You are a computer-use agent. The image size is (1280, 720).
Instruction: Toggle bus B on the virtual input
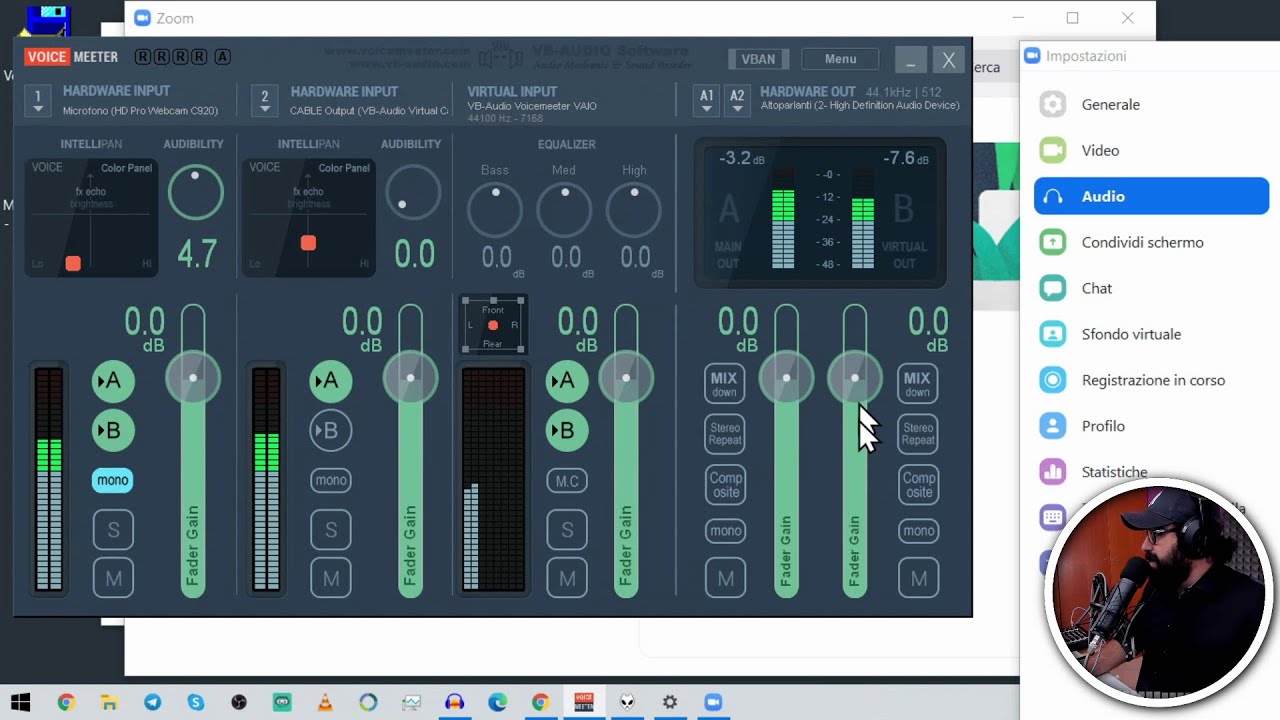tap(567, 430)
